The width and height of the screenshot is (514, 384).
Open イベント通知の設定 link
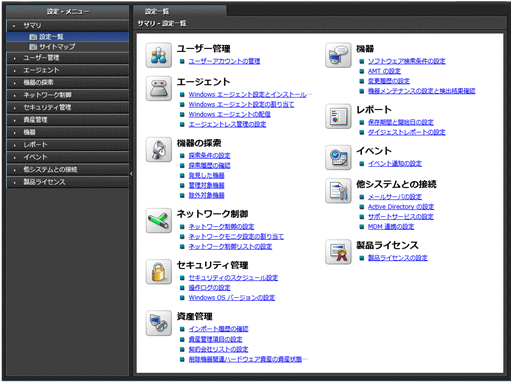[x=395, y=164]
